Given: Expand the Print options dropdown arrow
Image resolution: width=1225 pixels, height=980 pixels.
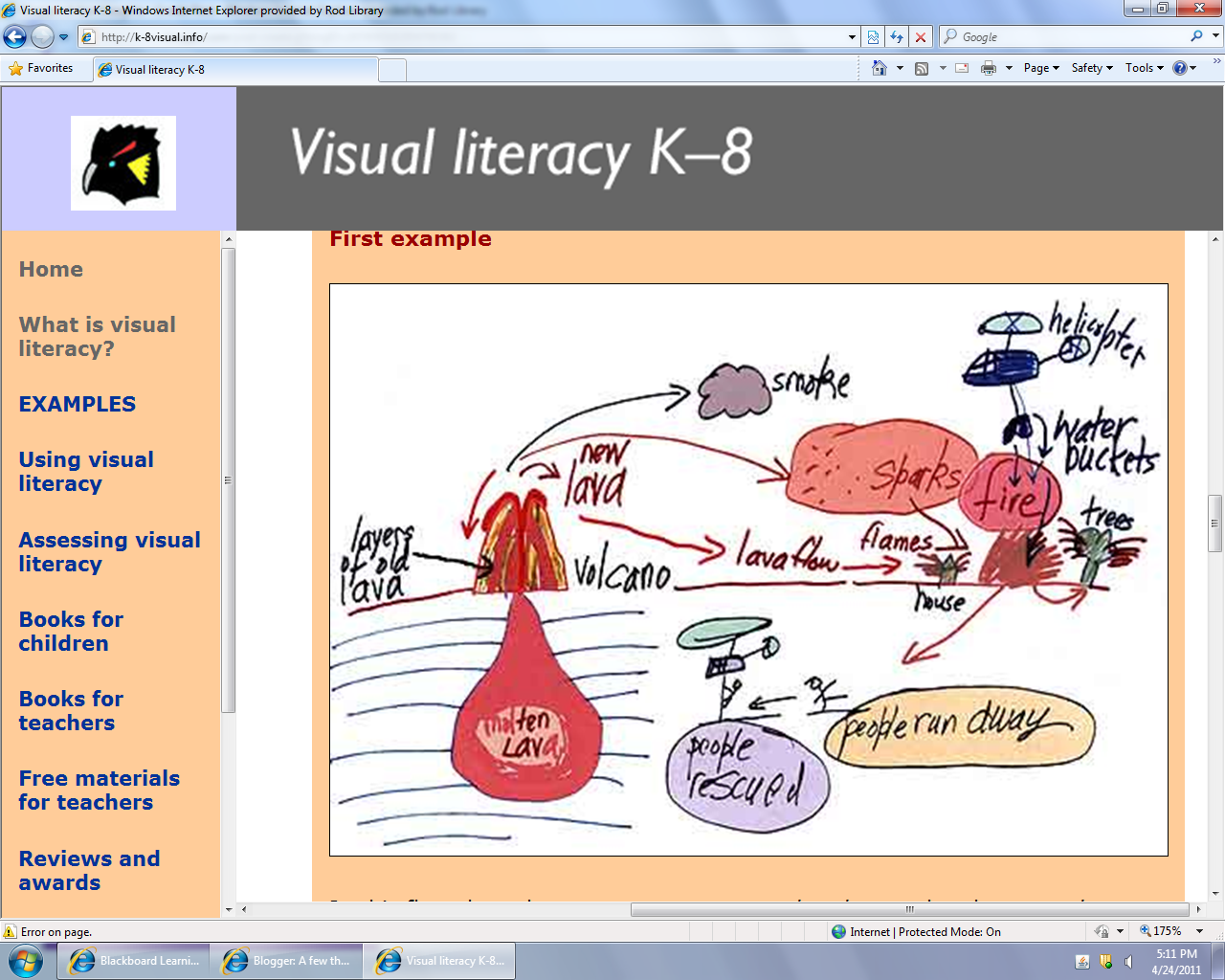Looking at the screenshot, I should [x=1009, y=68].
